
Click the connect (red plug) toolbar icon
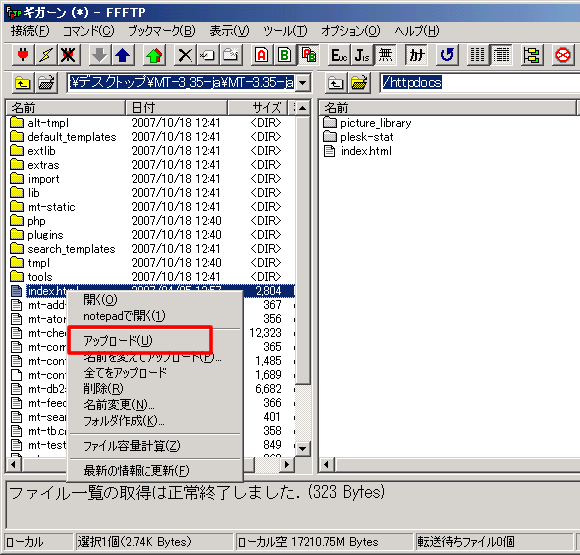click(x=23, y=55)
